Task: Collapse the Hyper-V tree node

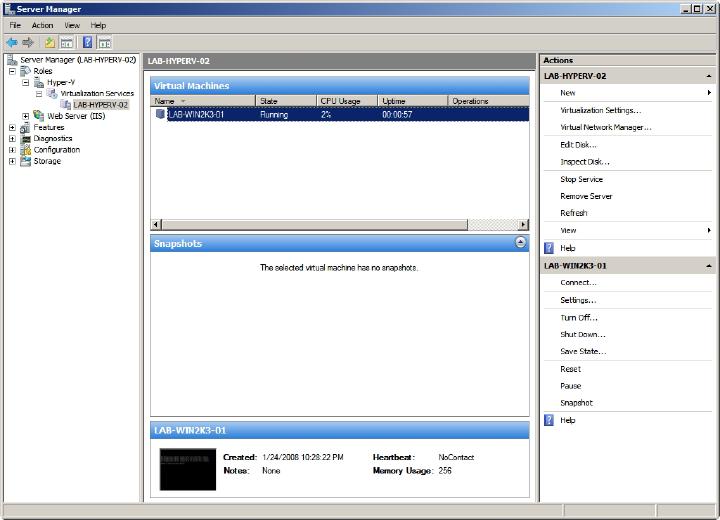Action: (x=26, y=83)
